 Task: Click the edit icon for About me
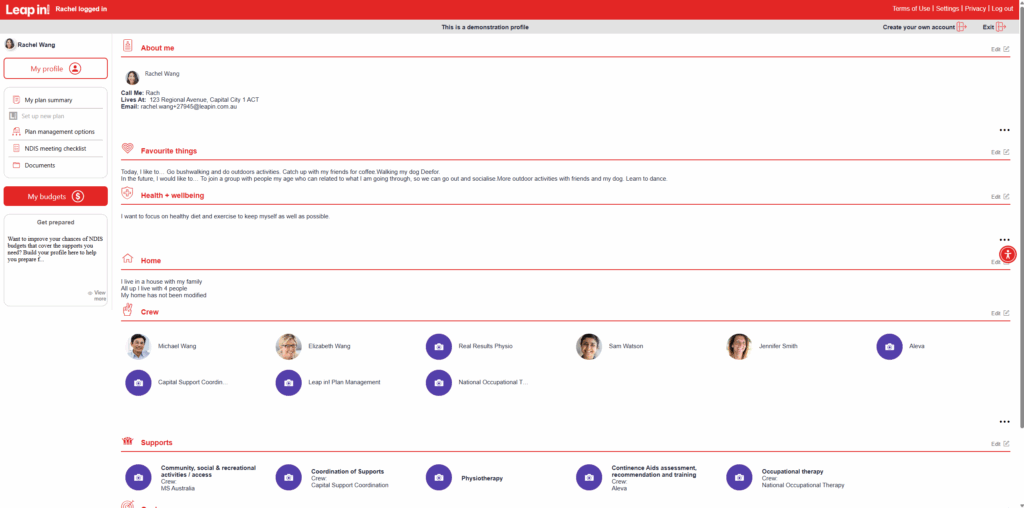[x=1006, y=49]
